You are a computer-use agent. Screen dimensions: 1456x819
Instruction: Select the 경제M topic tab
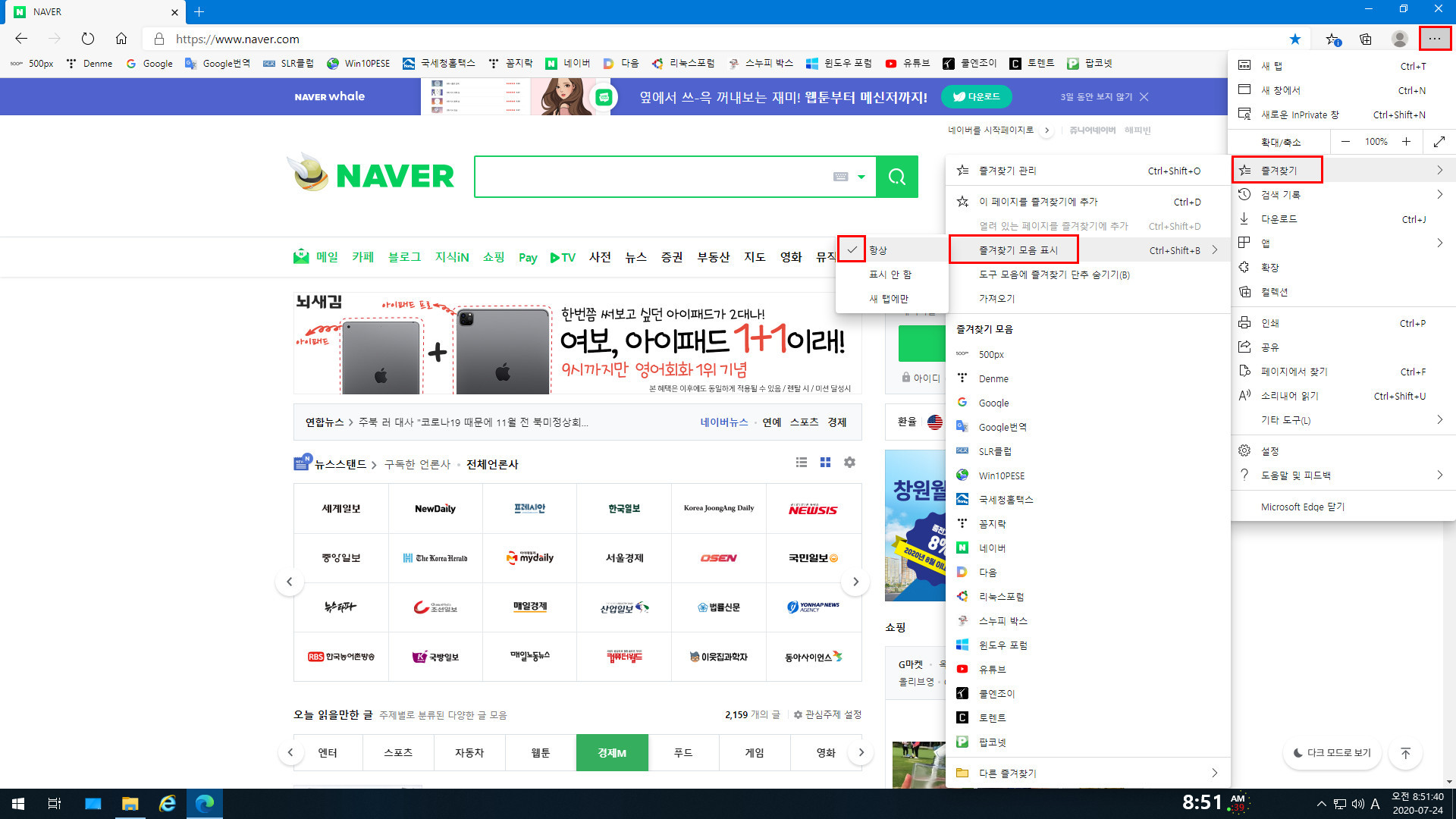[x=612, y=752]
